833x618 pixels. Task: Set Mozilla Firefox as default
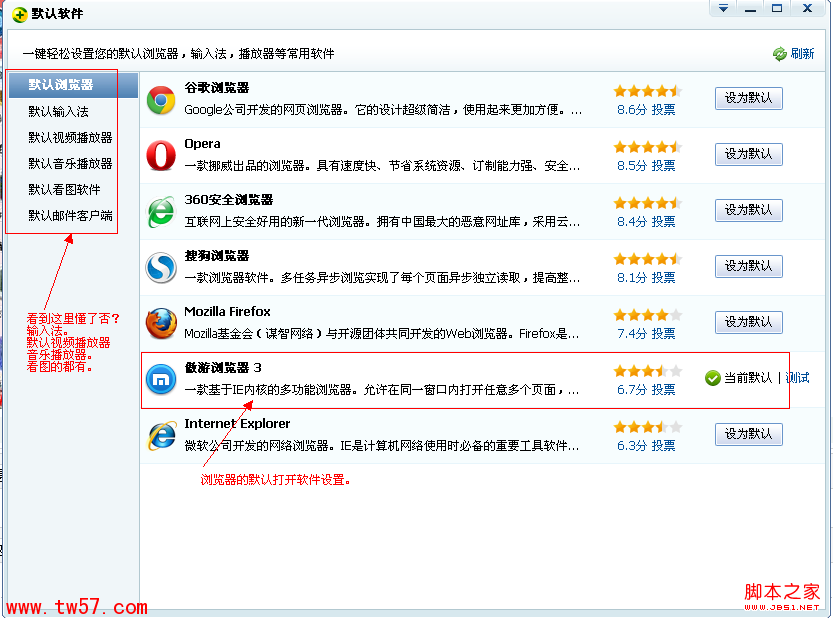pos(749,322)
